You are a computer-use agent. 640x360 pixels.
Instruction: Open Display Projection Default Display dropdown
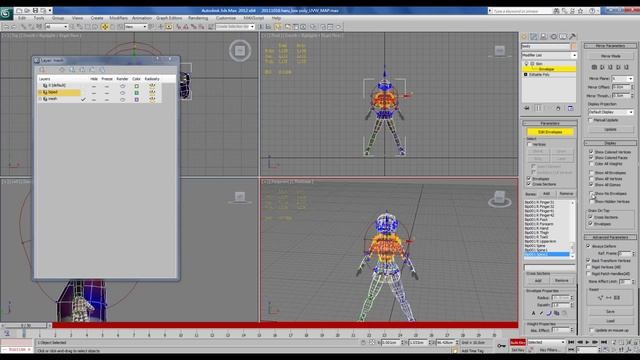pyautogui.click(x=611, y=112)
